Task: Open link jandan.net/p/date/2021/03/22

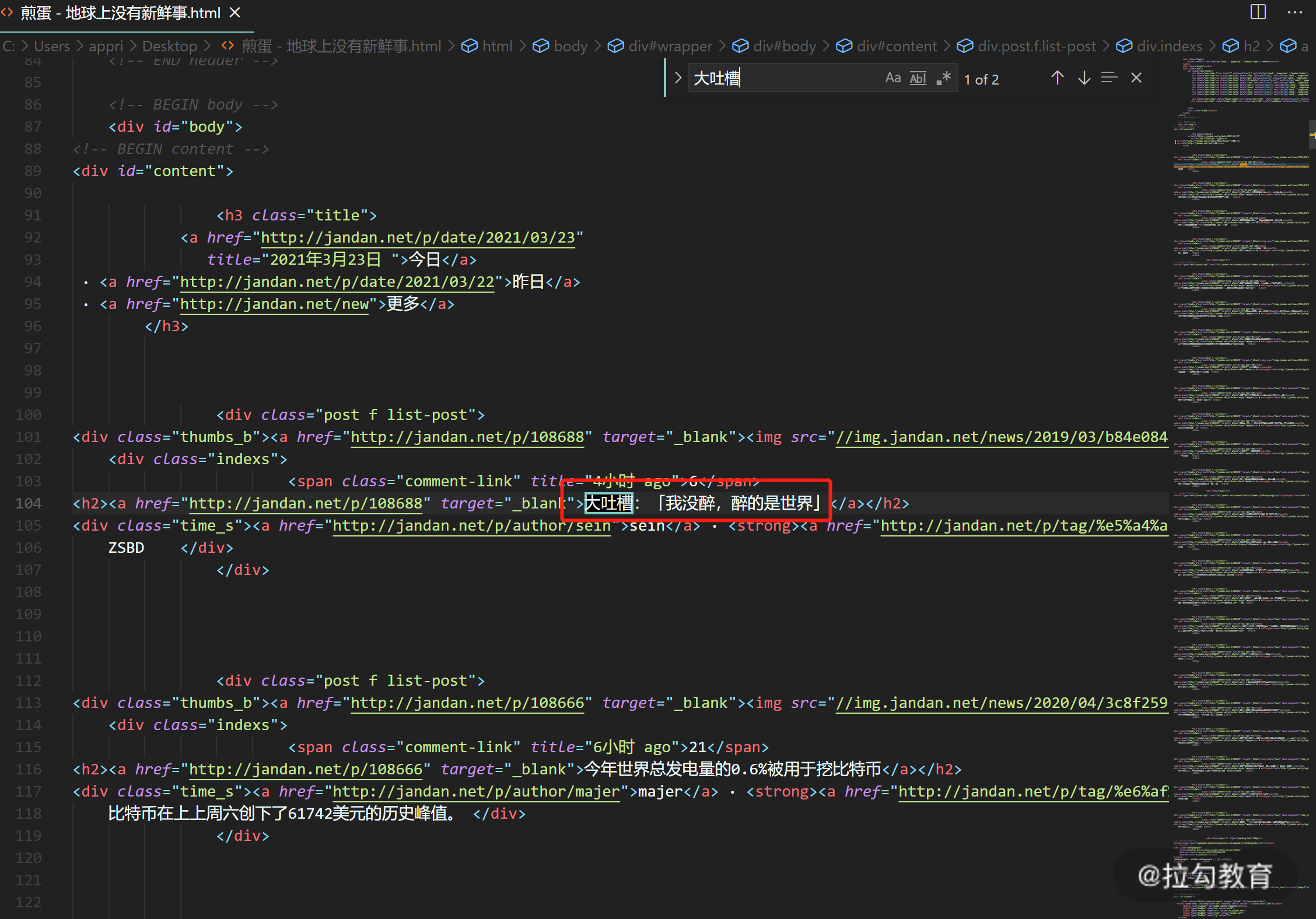Action: coord(337,282)
